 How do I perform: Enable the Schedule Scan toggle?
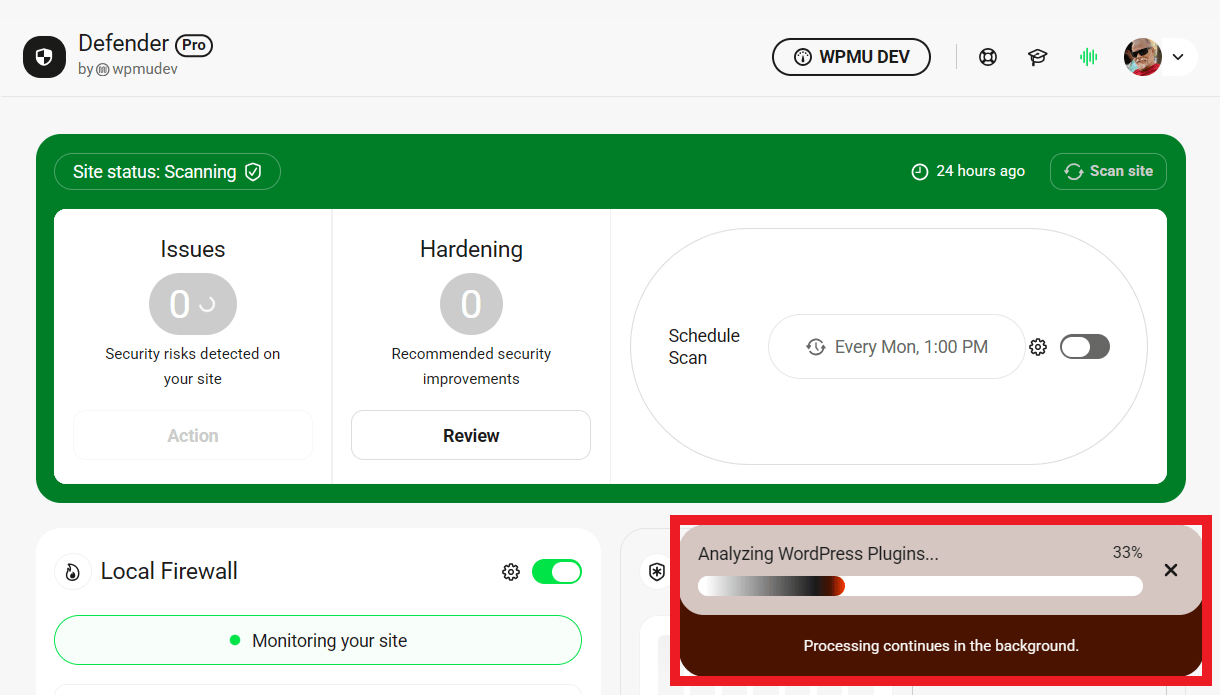click(1085, 347)
